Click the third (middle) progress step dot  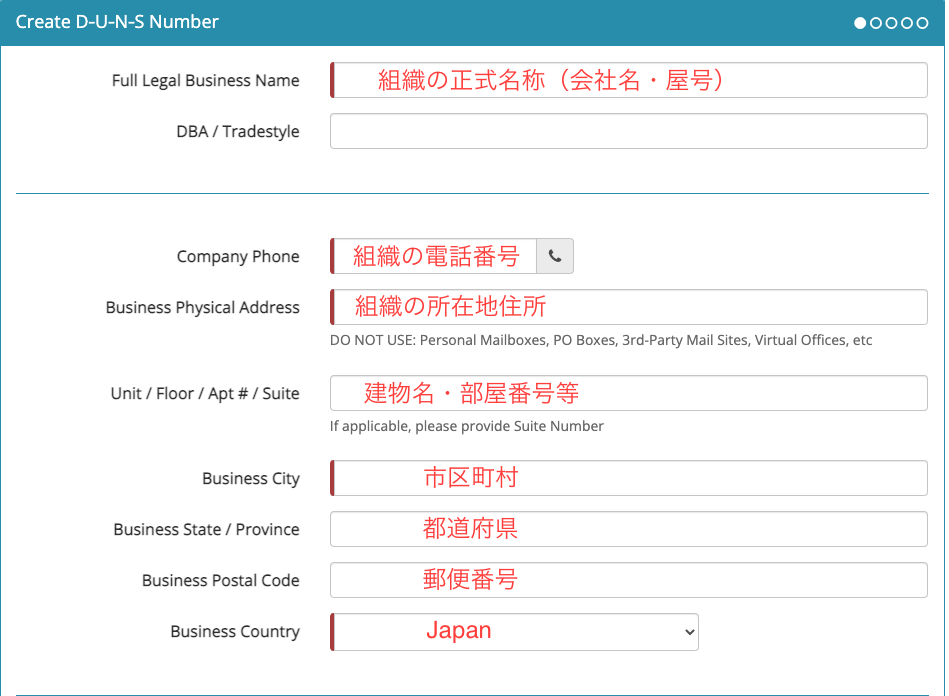(892, 23)
